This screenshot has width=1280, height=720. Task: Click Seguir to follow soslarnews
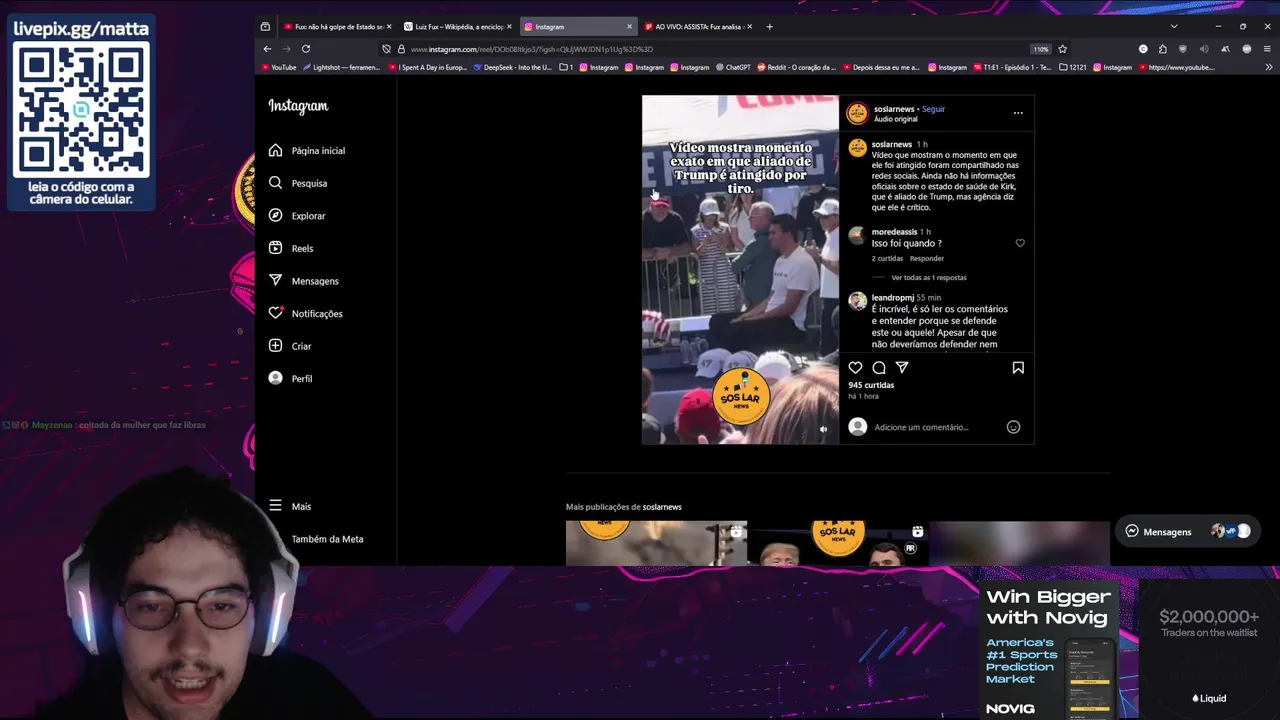coord(933,109)
